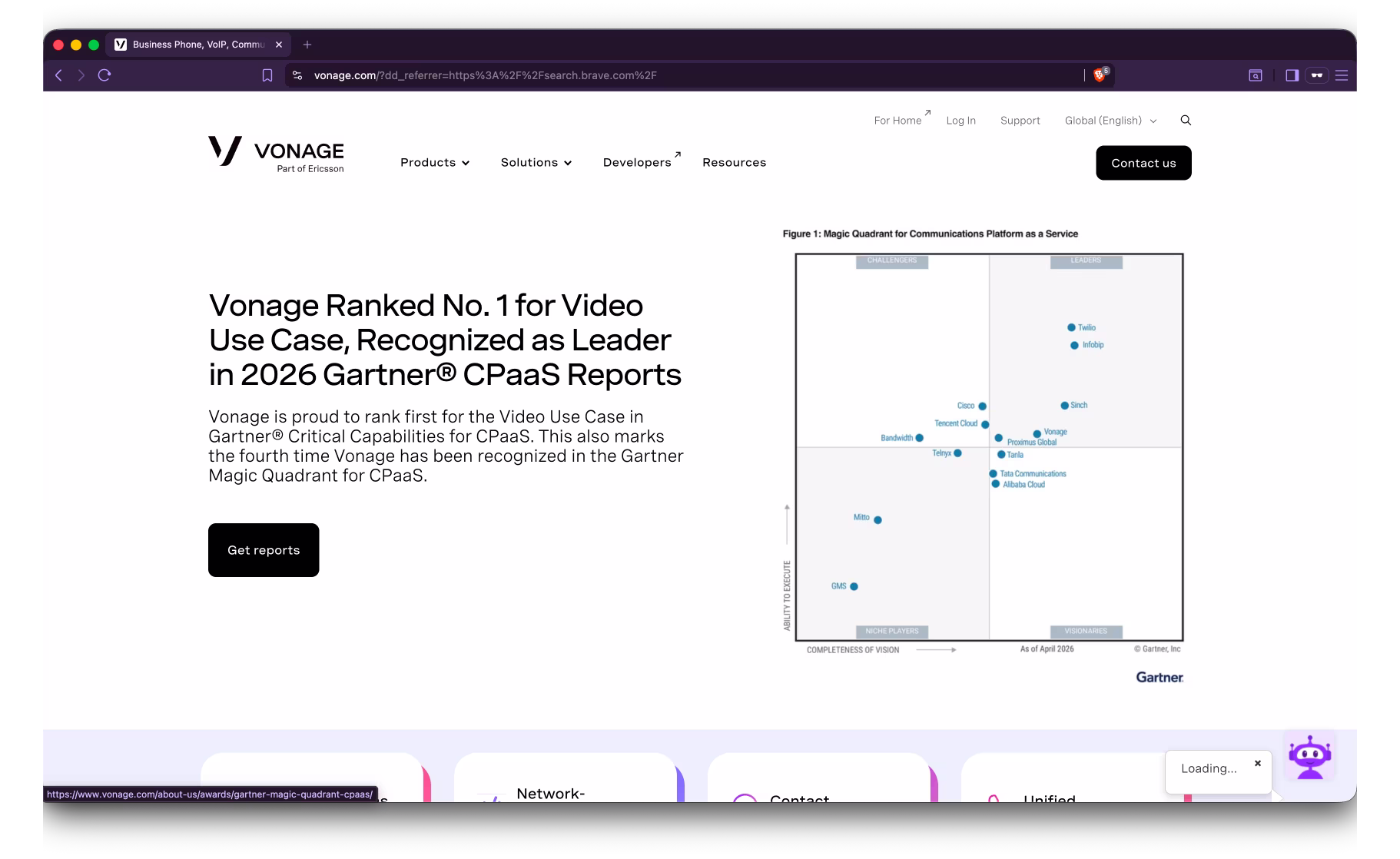The image size is (1400, 859).
Task: Click the Gartner Magic Quadrant chart image
Action: (x=984, y=456)
